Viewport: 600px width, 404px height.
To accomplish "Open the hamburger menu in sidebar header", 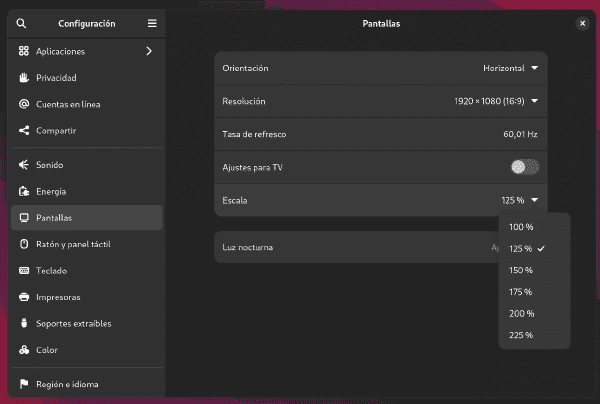I will [x=152, y=23].
